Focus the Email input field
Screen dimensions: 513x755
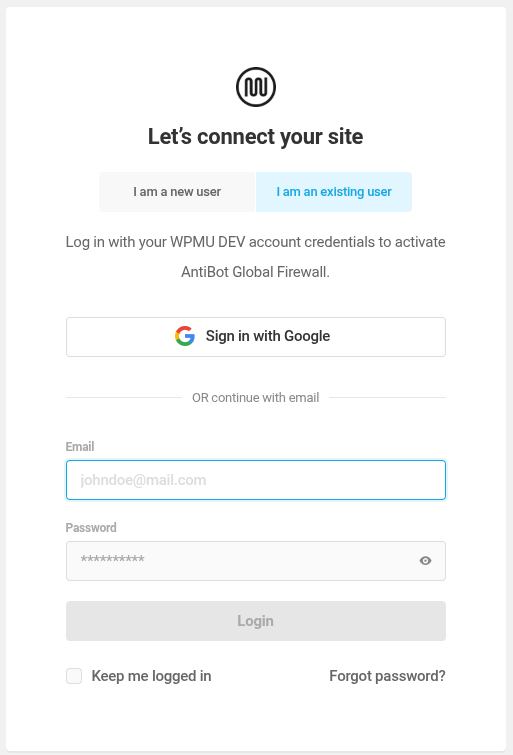tap(256, 480)
